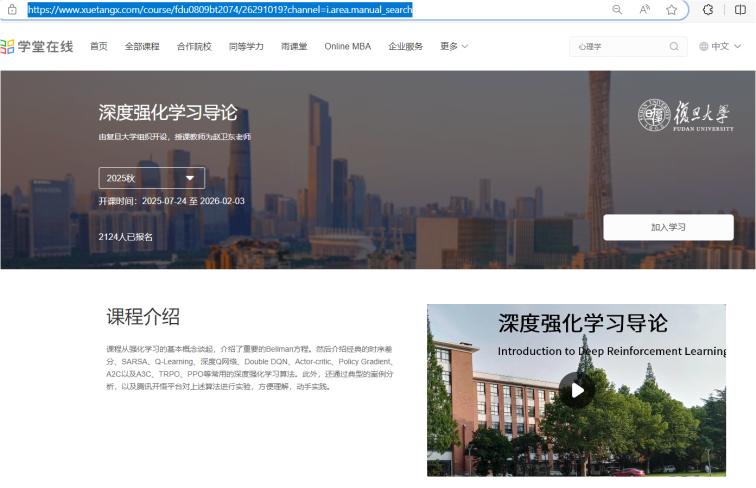Screen dimensions: 756x488
Task: Click the instructor subtitle under course title
Action: click(x=175, y=137)
